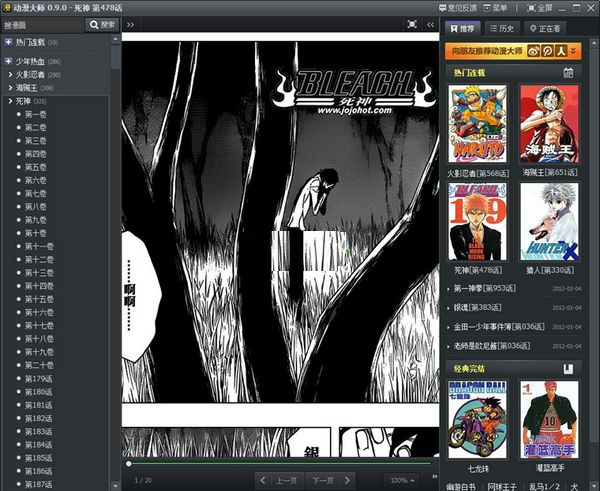The image size is (600, 491).
Task: Click 火影忍者[第568话] caption
Action: (x=478, y=173)
